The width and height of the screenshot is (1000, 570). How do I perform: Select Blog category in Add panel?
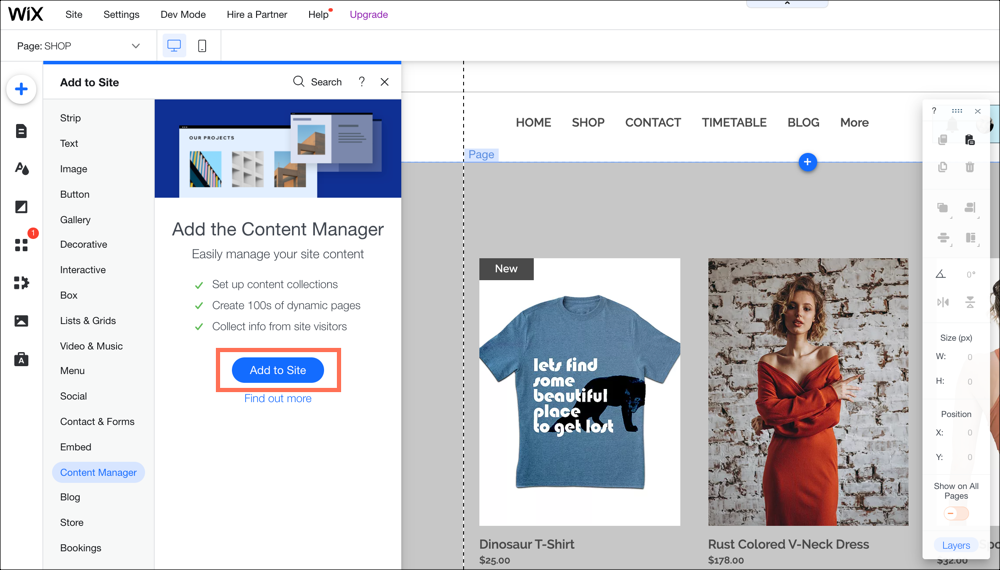pyautogui.click(x=70, y=497)
